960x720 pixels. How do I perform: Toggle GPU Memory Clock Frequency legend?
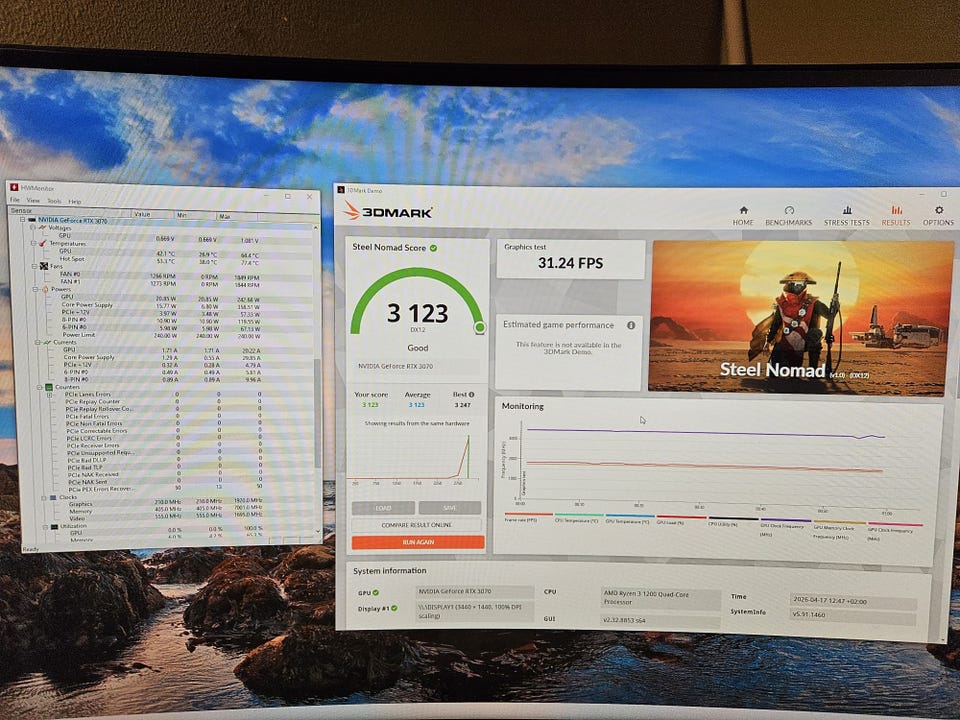pos(839,528)
